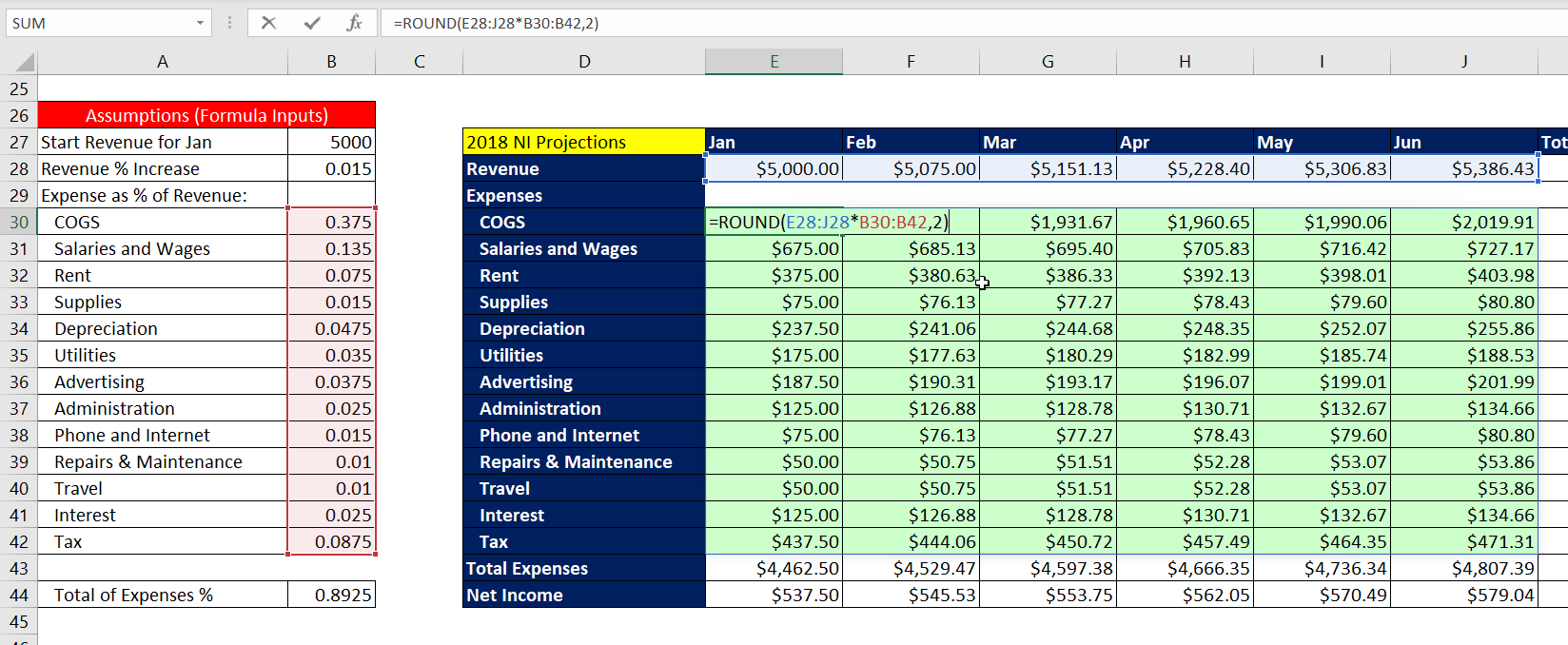The height and width of the screenshot is (645, 1568).
Task: Click the 2018 NI Projections yellow cell
Action: [x=584, y=142]
